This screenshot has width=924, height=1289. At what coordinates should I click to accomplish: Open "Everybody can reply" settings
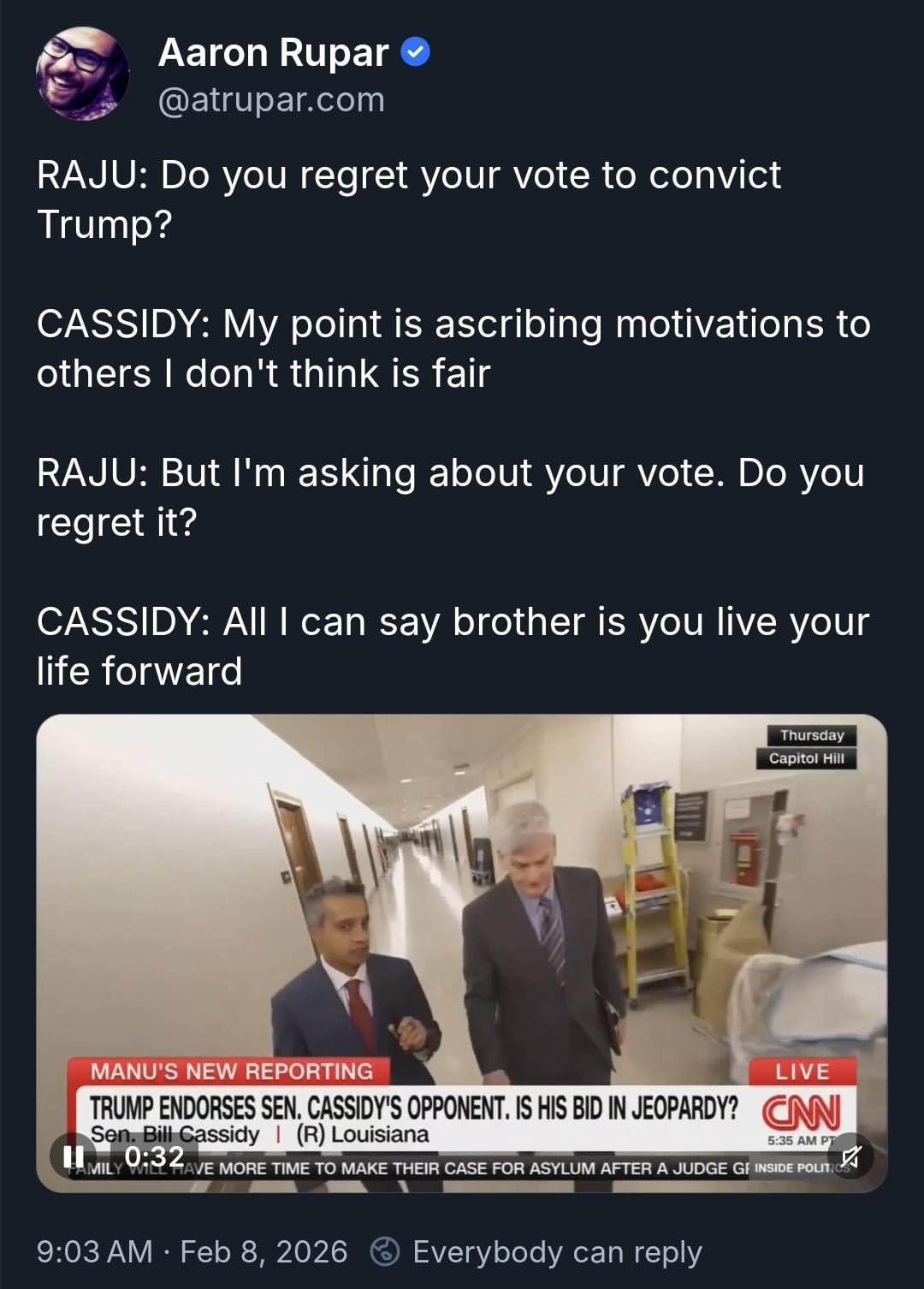click(557, 1251)
